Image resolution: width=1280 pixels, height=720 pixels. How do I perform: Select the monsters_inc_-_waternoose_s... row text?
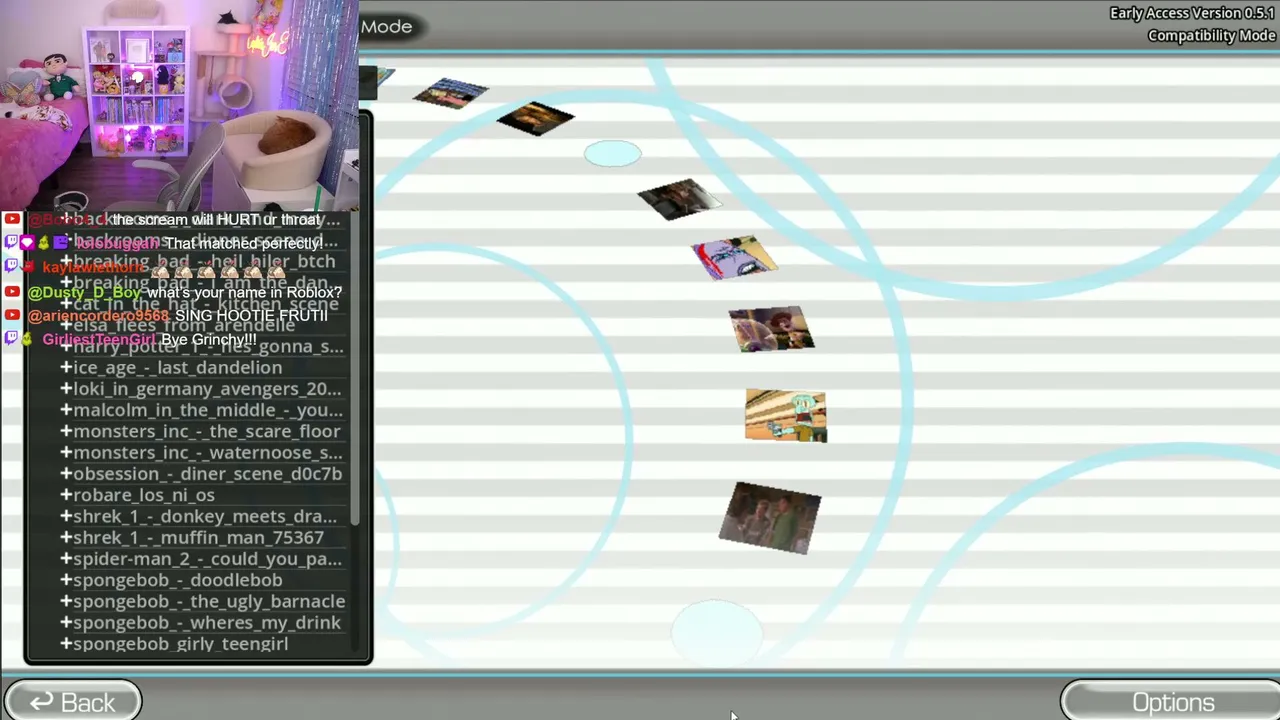[207, 452]
